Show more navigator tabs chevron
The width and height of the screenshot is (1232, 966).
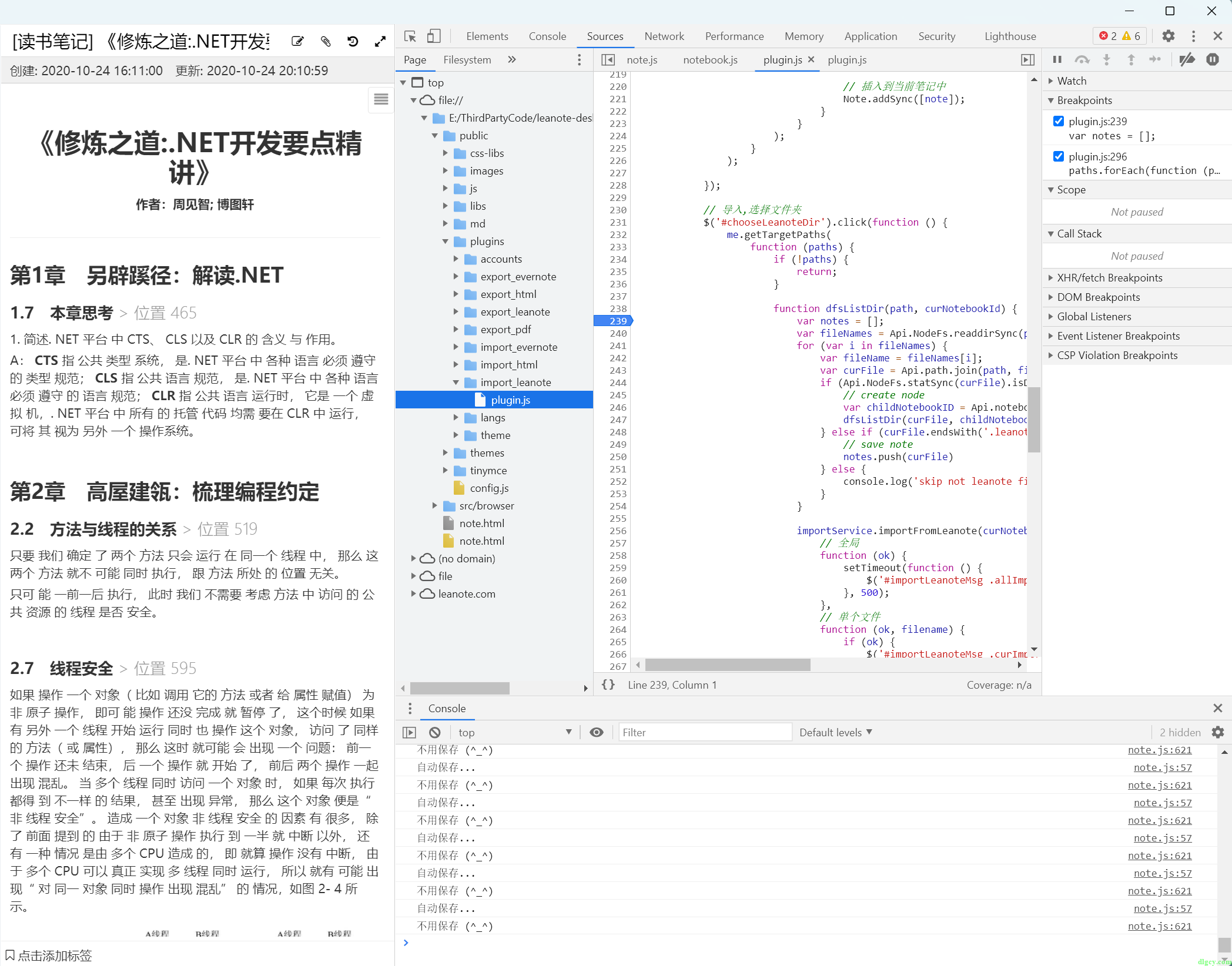[x=512, y=60]
